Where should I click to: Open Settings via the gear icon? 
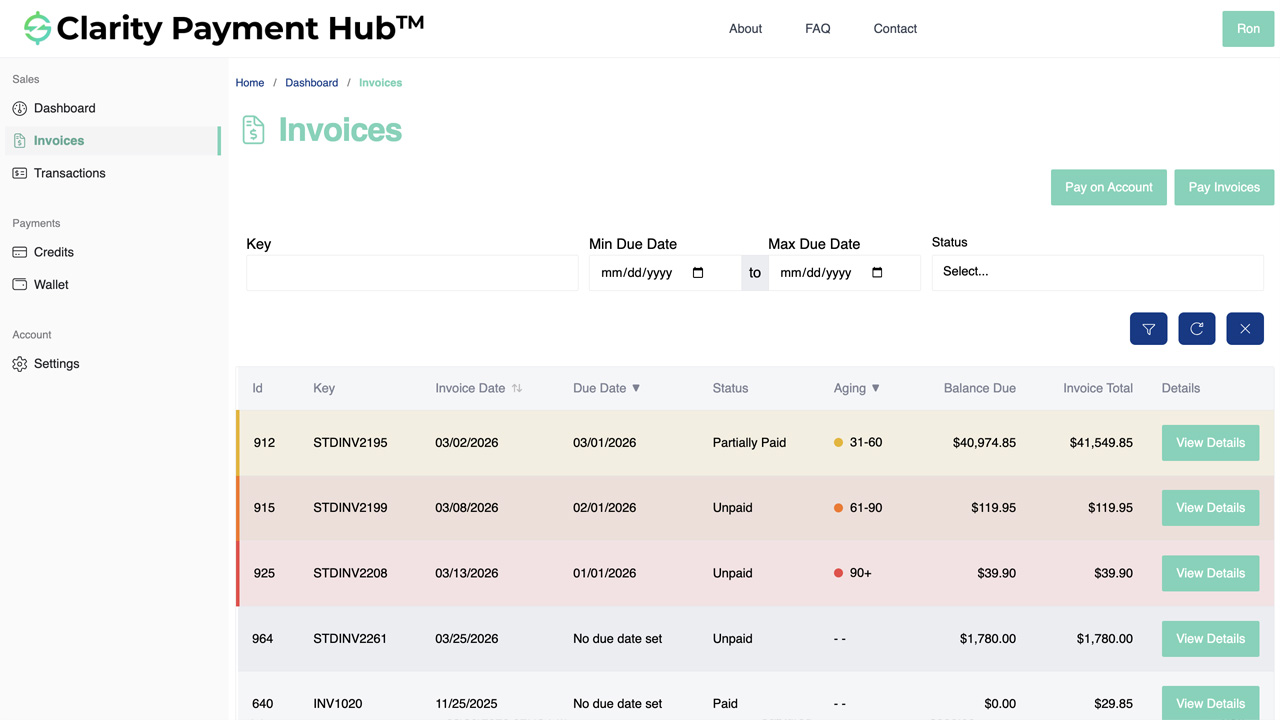pyautogui.click(x=19, y=364)
